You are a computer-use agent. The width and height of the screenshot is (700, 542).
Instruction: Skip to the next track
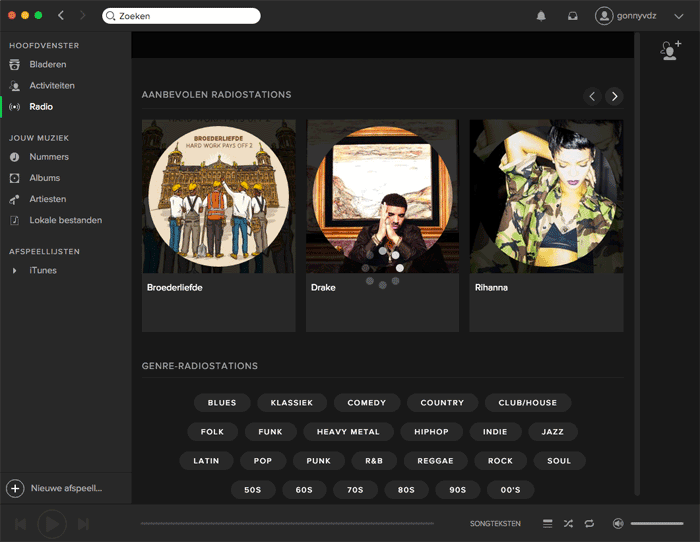(83, 524)
